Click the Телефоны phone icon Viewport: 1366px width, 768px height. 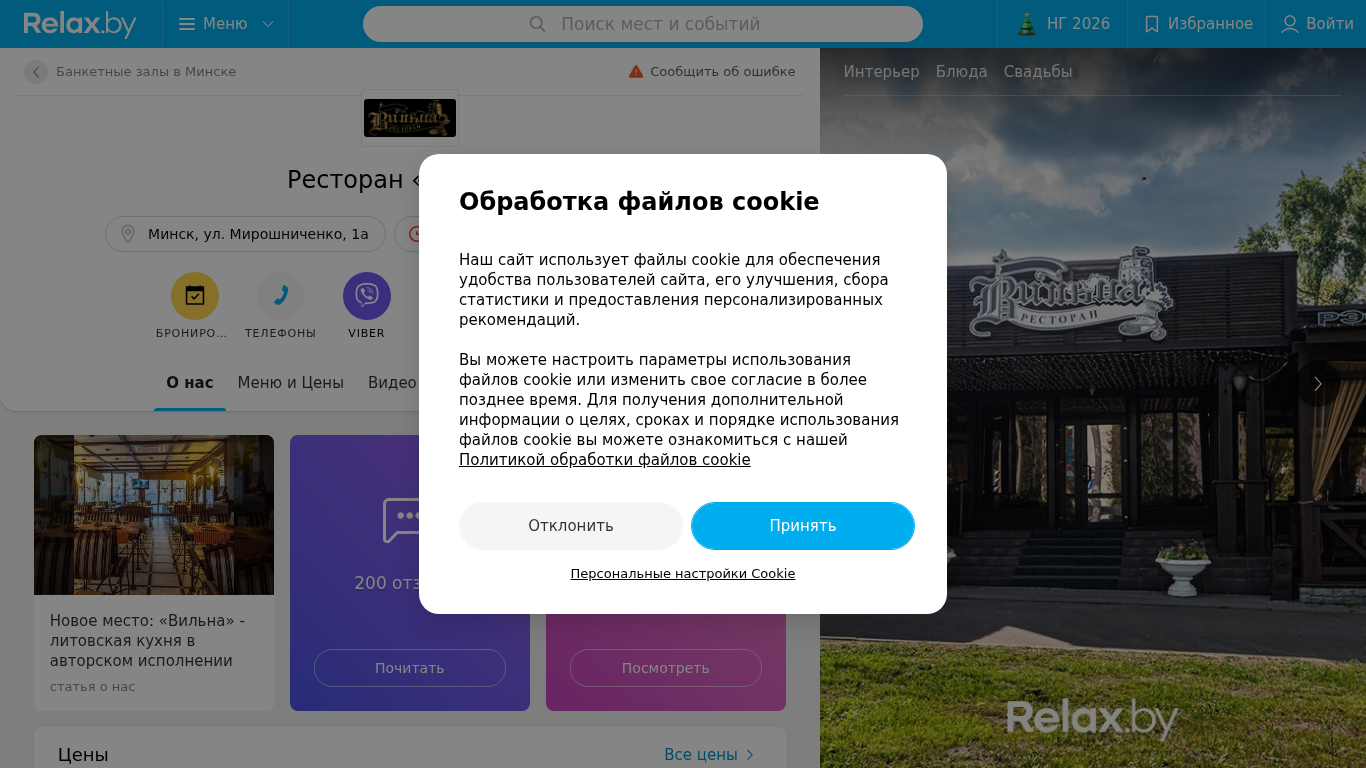[x=281, y=296]
